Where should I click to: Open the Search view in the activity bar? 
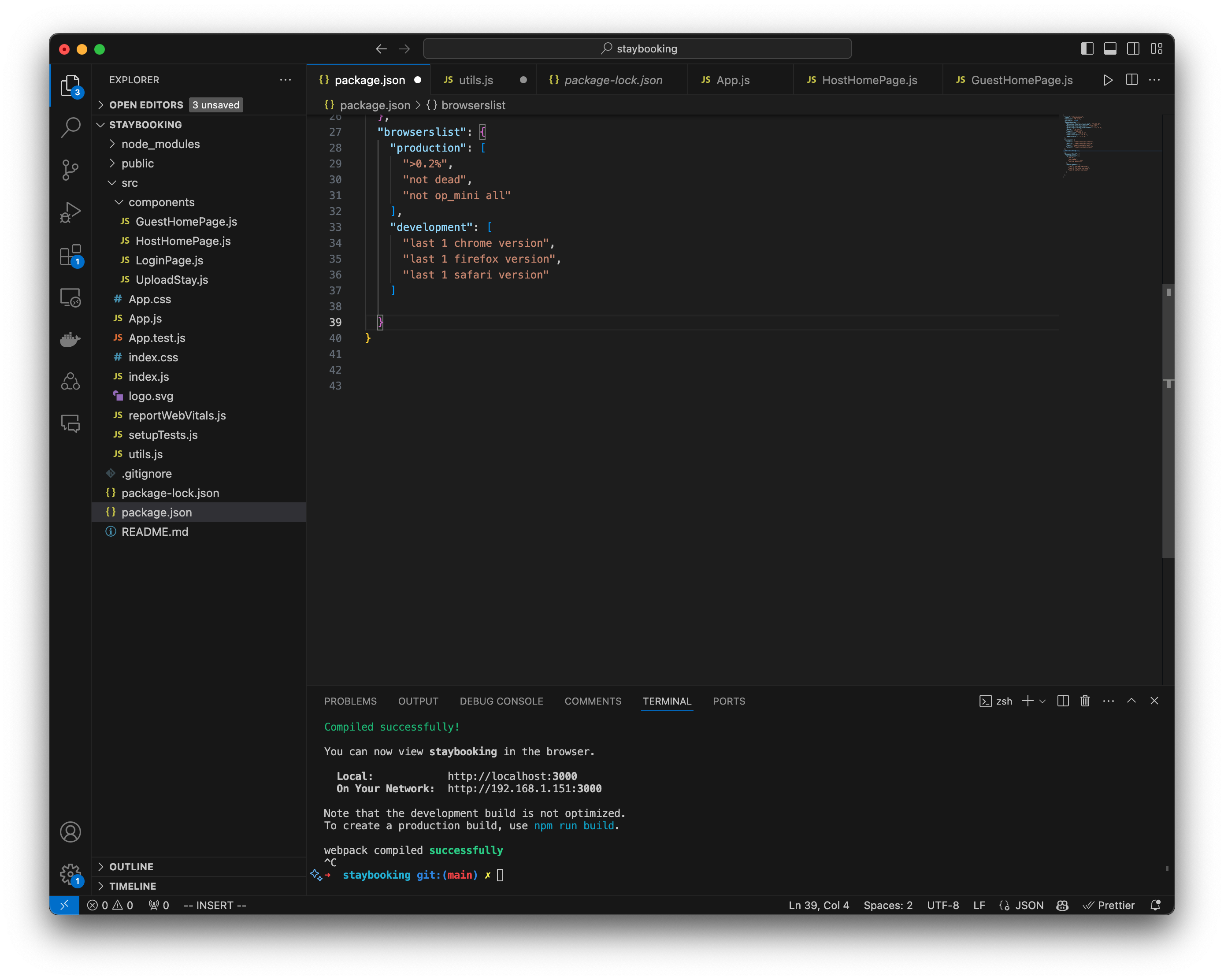tap(70, 128)
